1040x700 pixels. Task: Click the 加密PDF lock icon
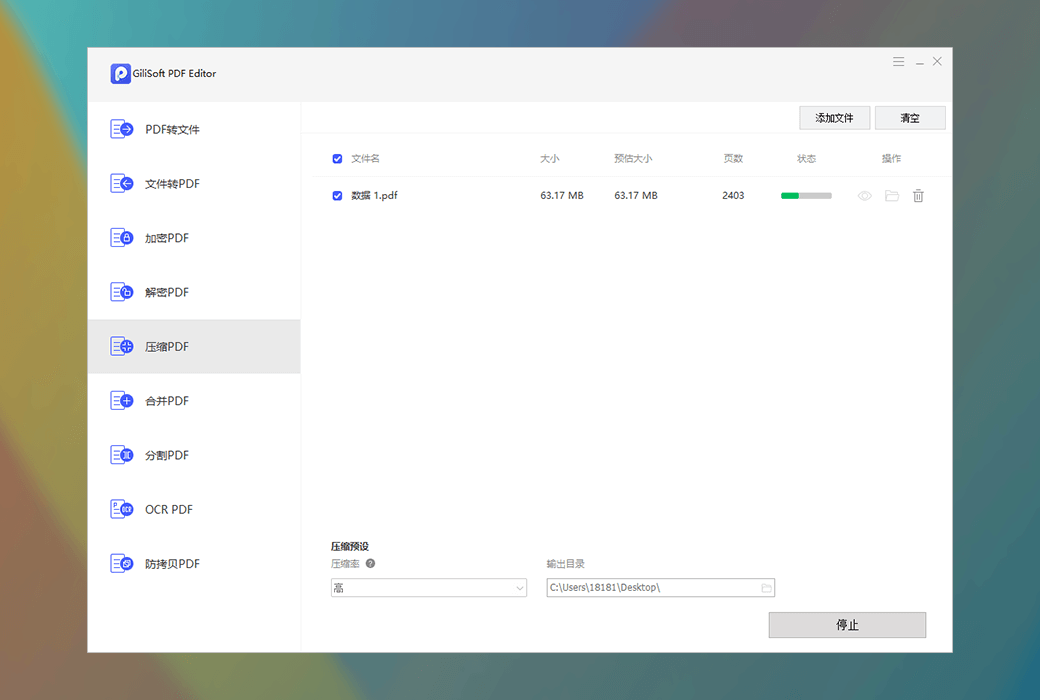[x=121, y=238]
